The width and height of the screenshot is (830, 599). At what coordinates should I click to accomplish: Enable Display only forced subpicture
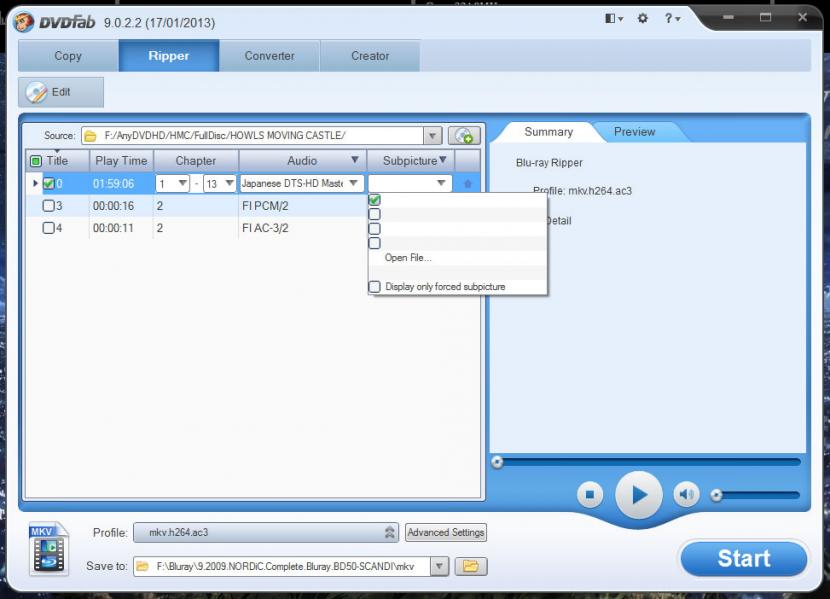click(374, 286)
